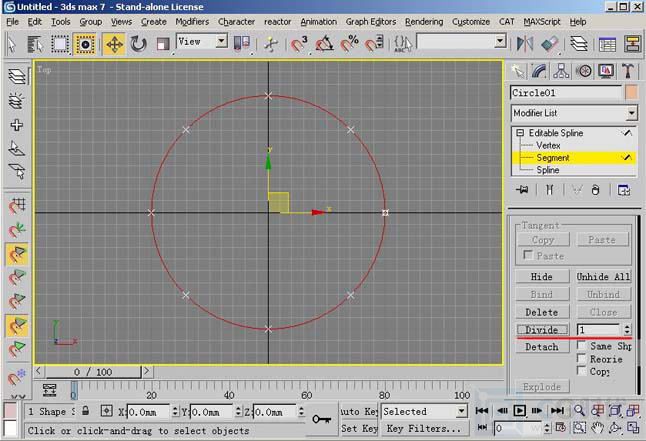
Task: Open the Graph Editors menu
Action: (x=371, y=21)
